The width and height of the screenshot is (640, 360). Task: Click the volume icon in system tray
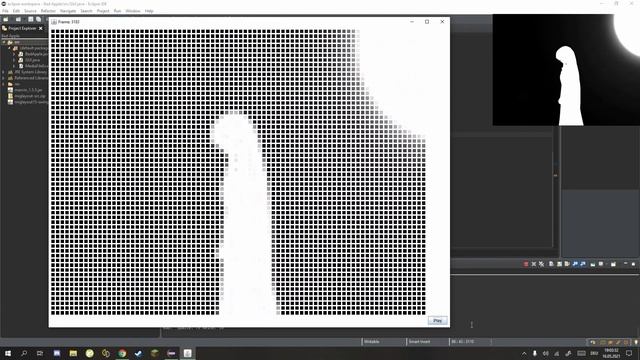[x=546, y=353]
